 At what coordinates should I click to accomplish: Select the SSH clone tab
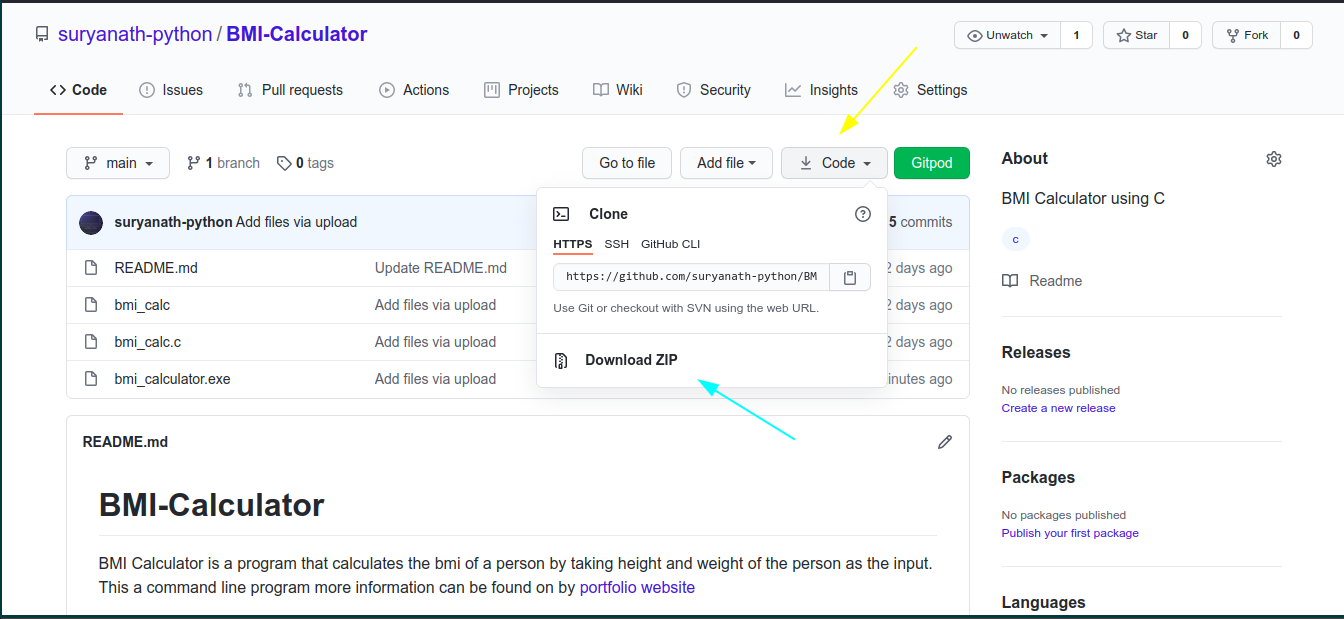(616, 244)
